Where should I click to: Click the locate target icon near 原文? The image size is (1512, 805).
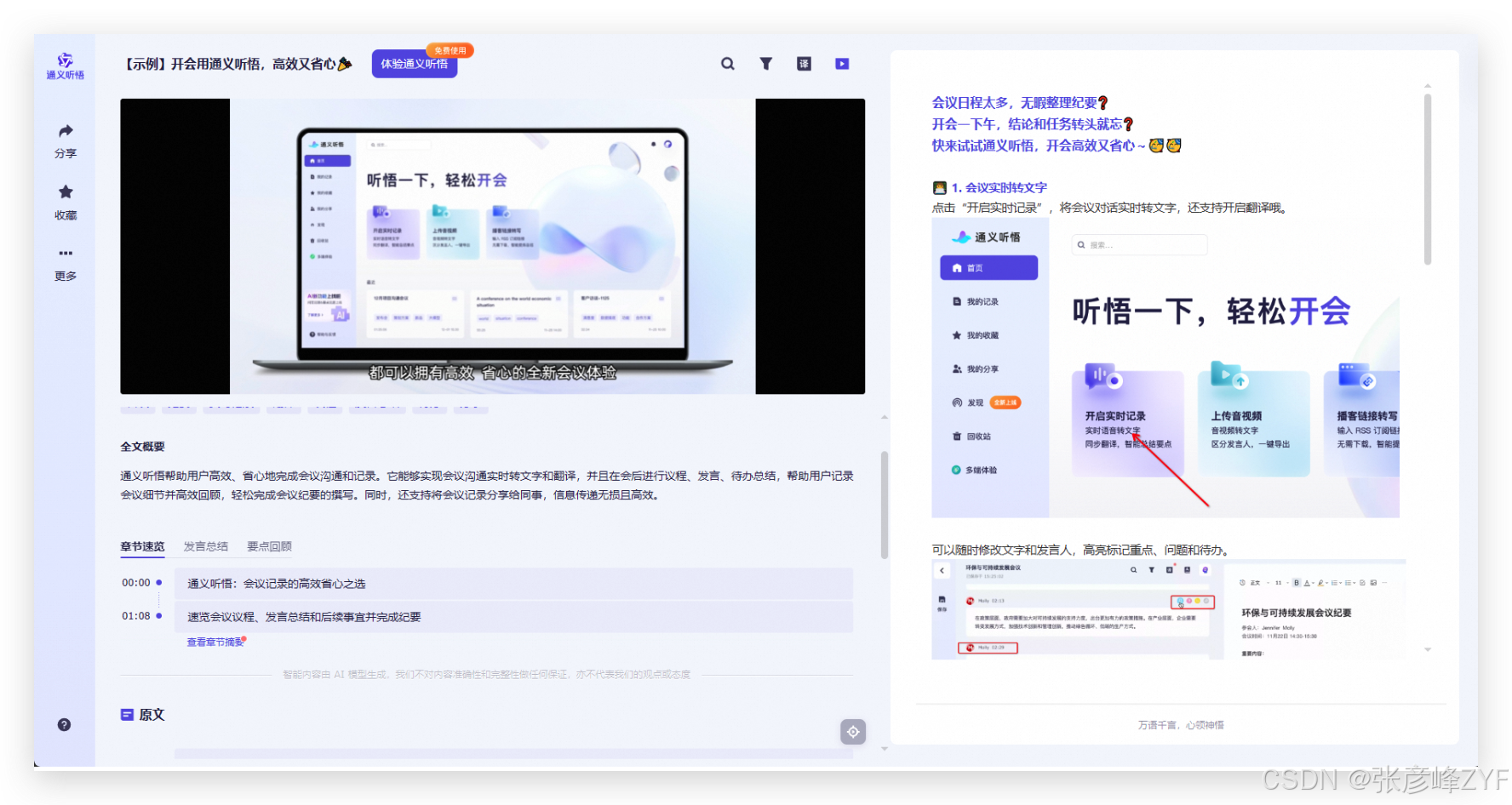coord(853,732)
